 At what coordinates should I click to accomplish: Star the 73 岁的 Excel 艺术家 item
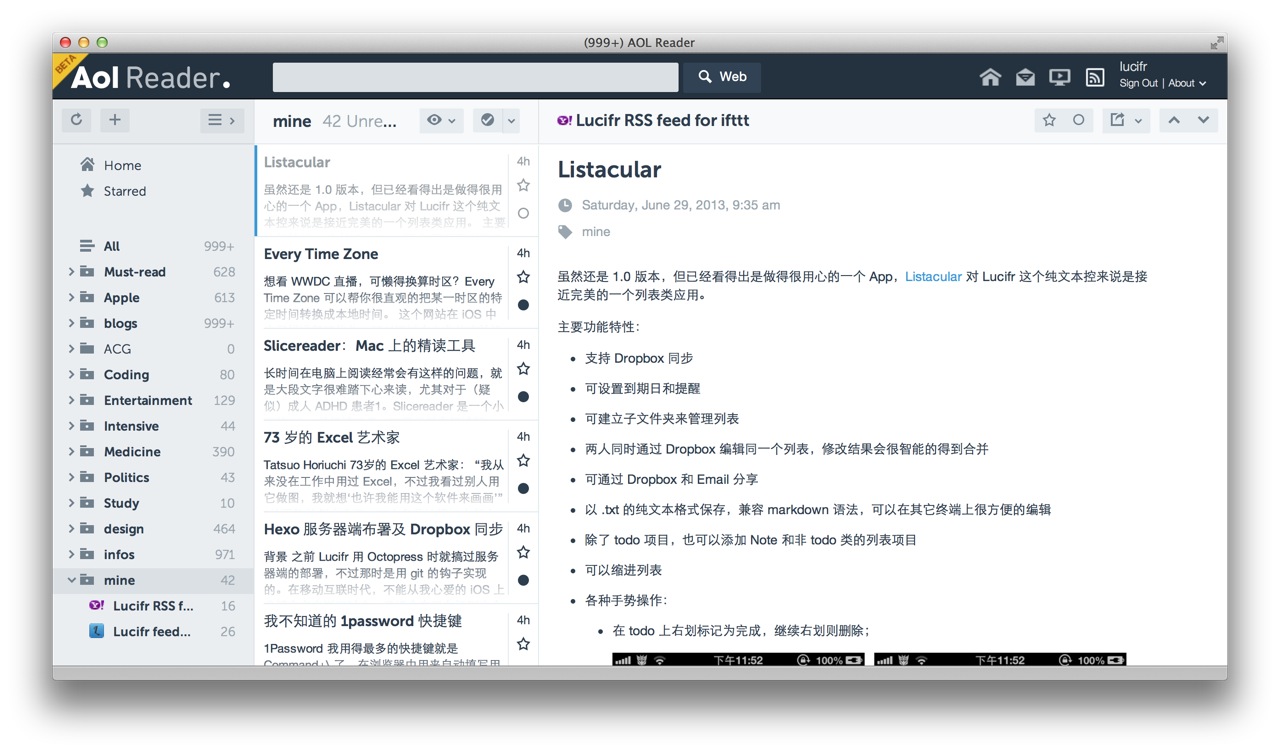tap(523, 461)
